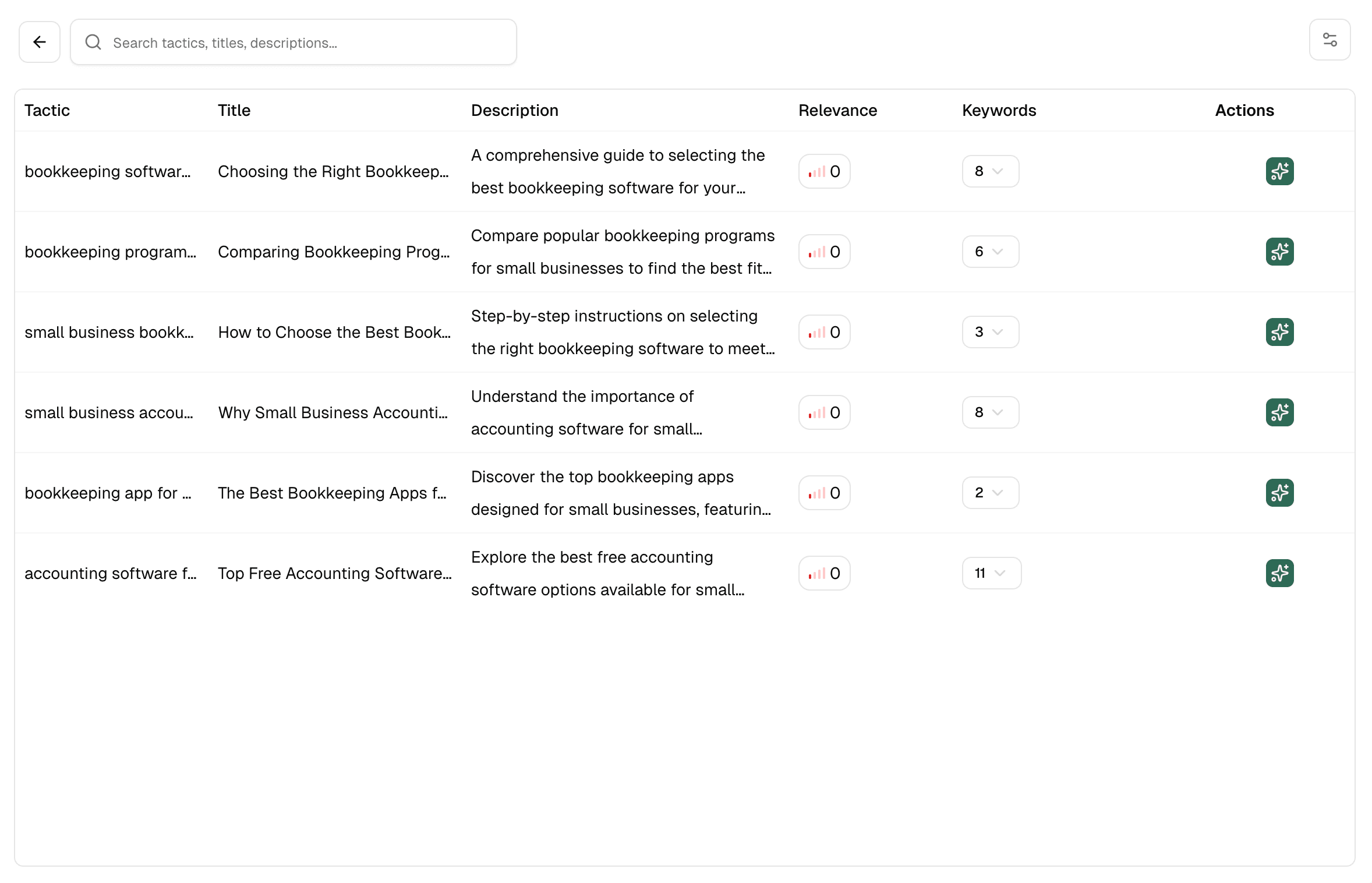Click the sparkle action icon for Top Free Accounting Software row
The image size is (1372, 883).
[x=1279, y=573]
